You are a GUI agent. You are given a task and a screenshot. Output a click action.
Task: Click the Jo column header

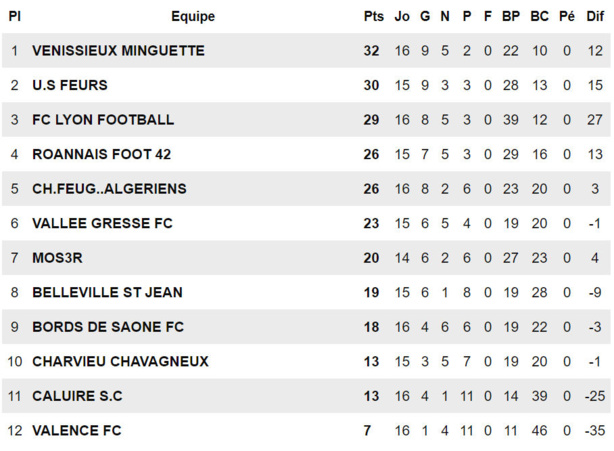[x=402, y=17]
